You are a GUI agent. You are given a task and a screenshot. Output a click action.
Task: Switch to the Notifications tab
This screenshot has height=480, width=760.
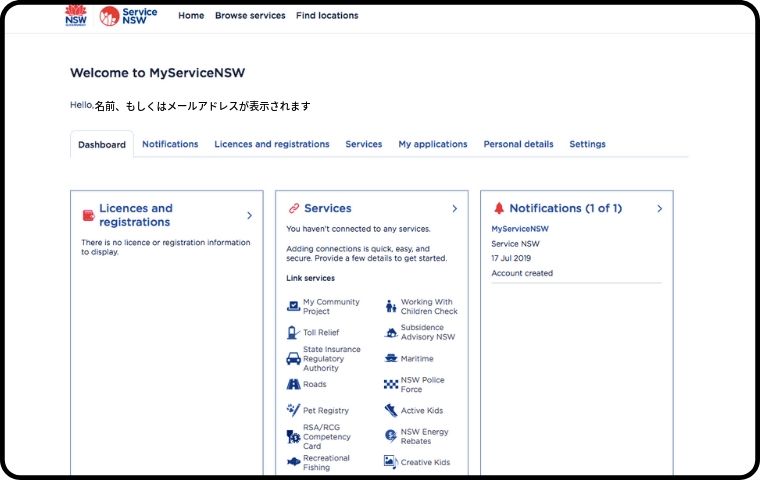click(170, 144)
